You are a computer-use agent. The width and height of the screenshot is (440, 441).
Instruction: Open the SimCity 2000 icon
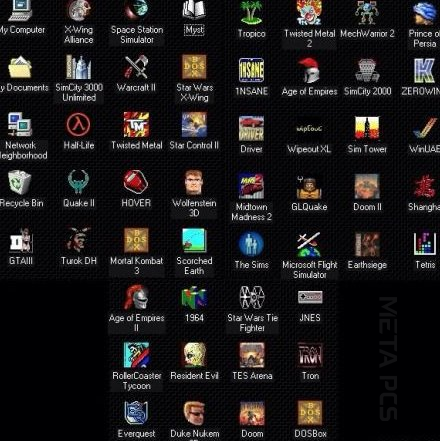367,70
